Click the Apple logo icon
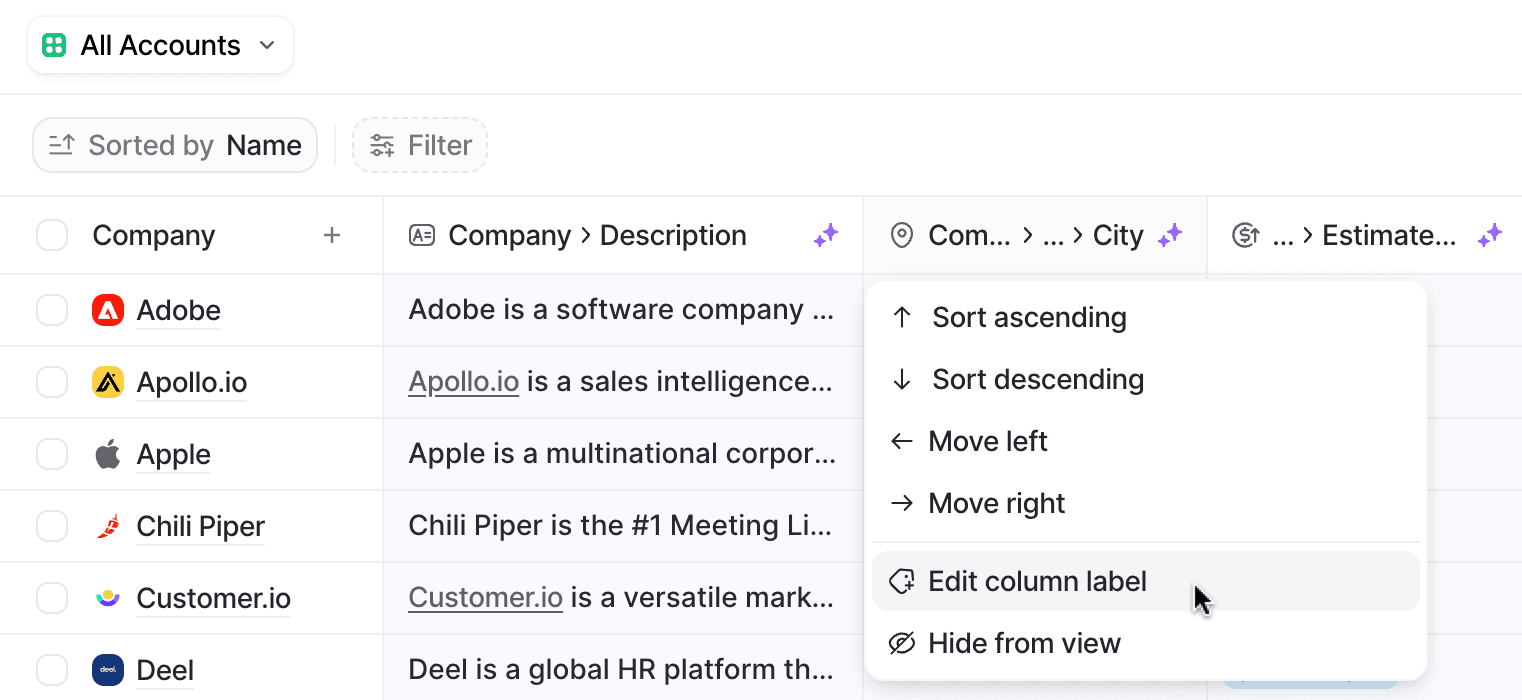Image resolution: width=1522 pixels, height=700 pixels. click(108, 454)
